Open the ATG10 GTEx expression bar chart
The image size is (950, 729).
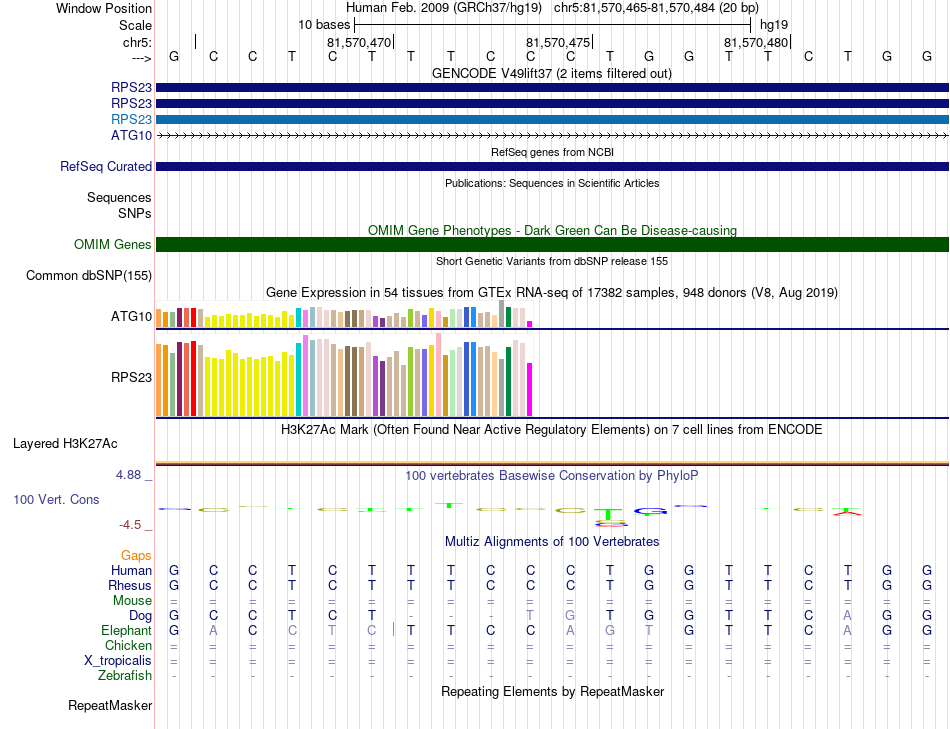click(x=344, y=314)
